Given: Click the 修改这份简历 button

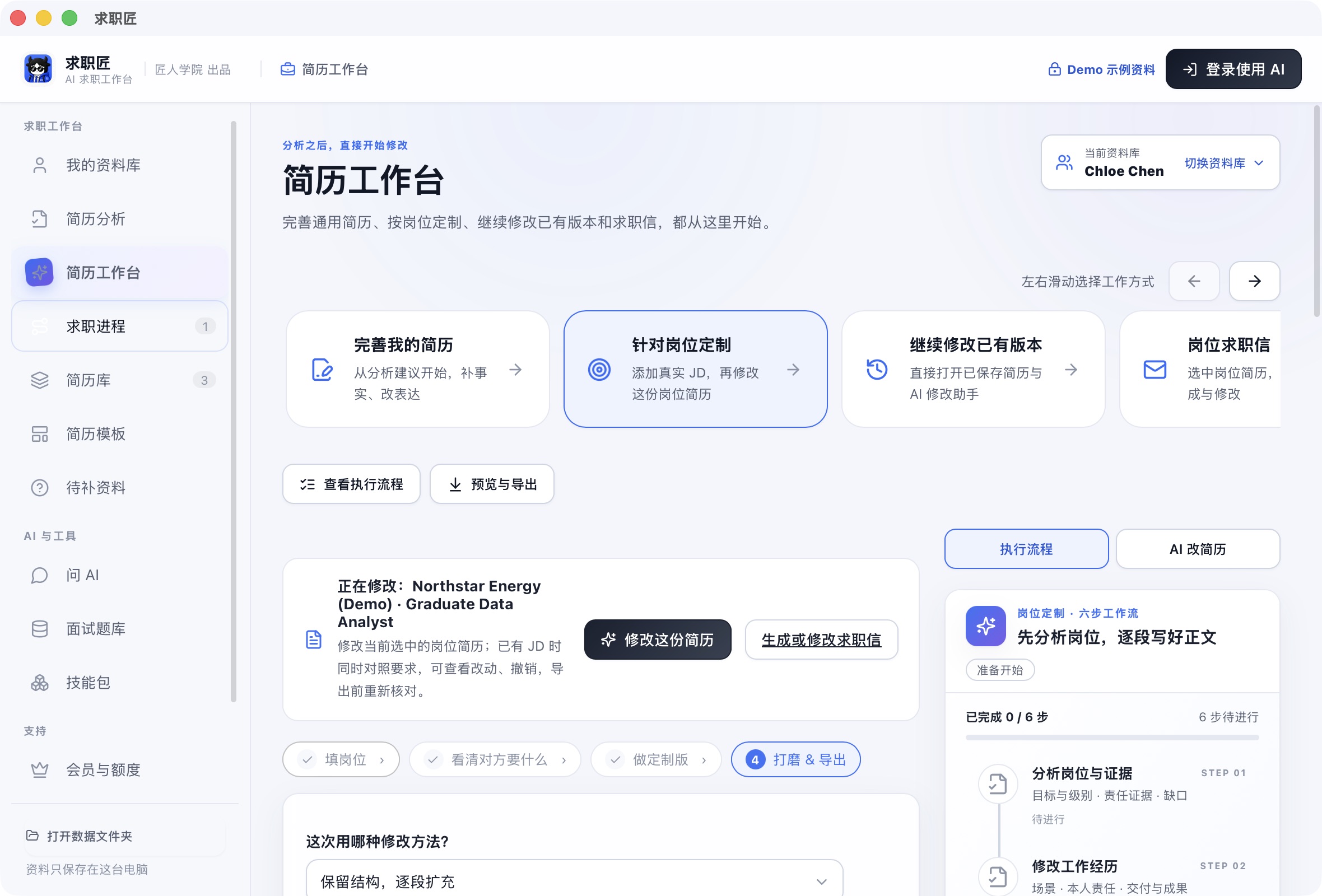Looking at the screenshot, I should coord(658,640).
